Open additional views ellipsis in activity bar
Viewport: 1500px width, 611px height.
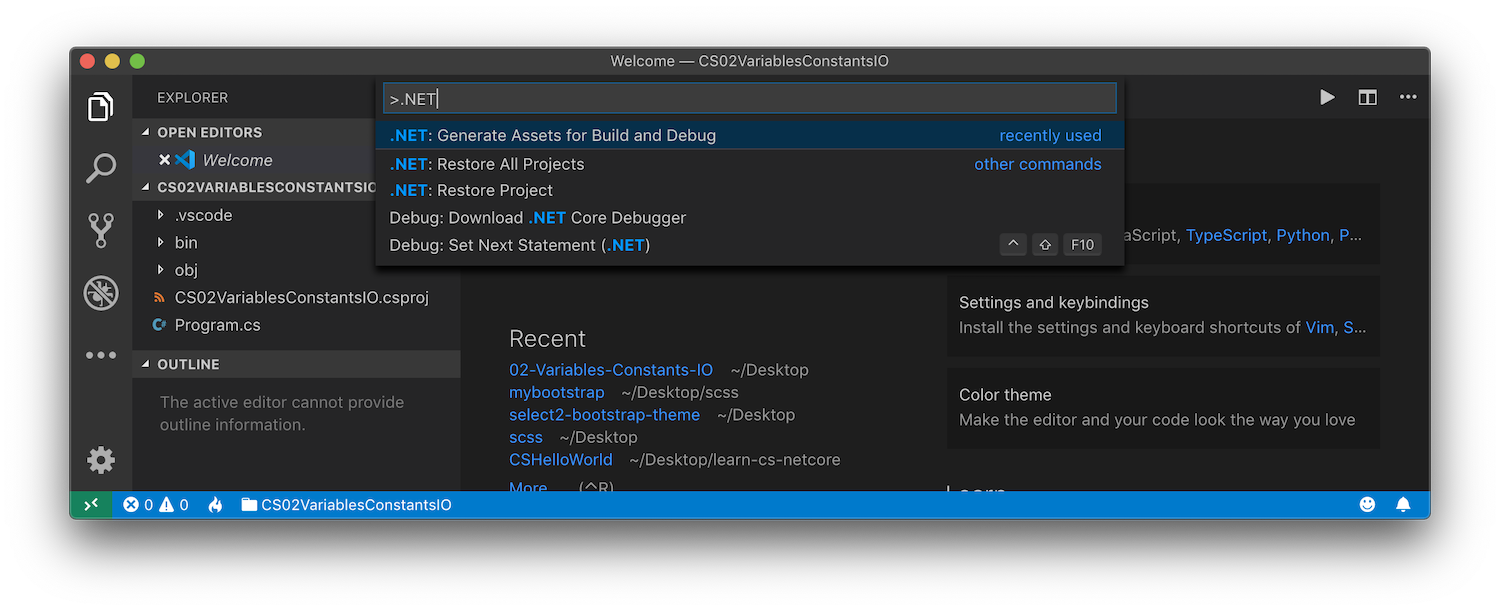tap(100, 355)
